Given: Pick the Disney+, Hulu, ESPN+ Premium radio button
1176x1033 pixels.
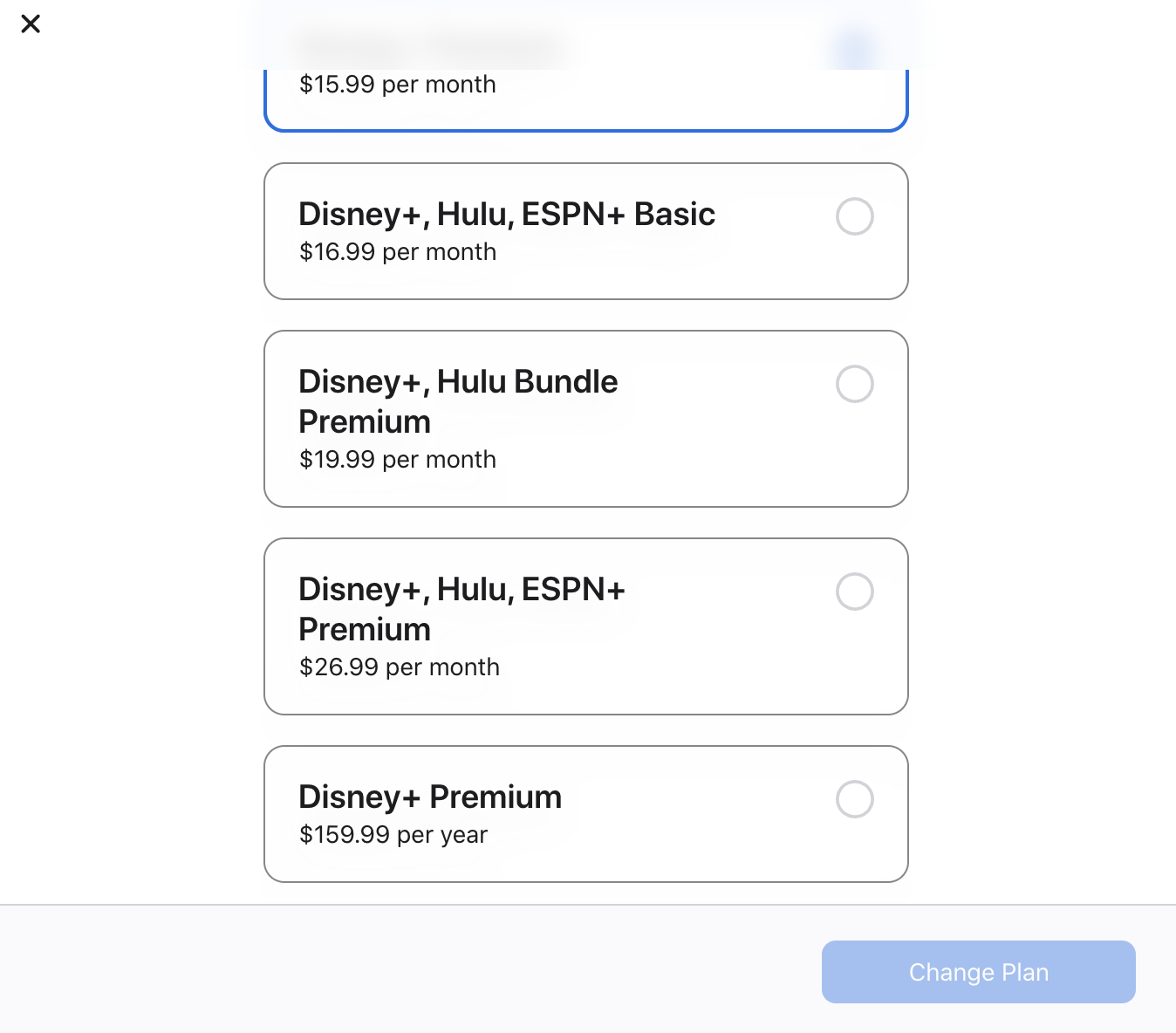Looking at the screenshot, I should click(x=854, y=592).
